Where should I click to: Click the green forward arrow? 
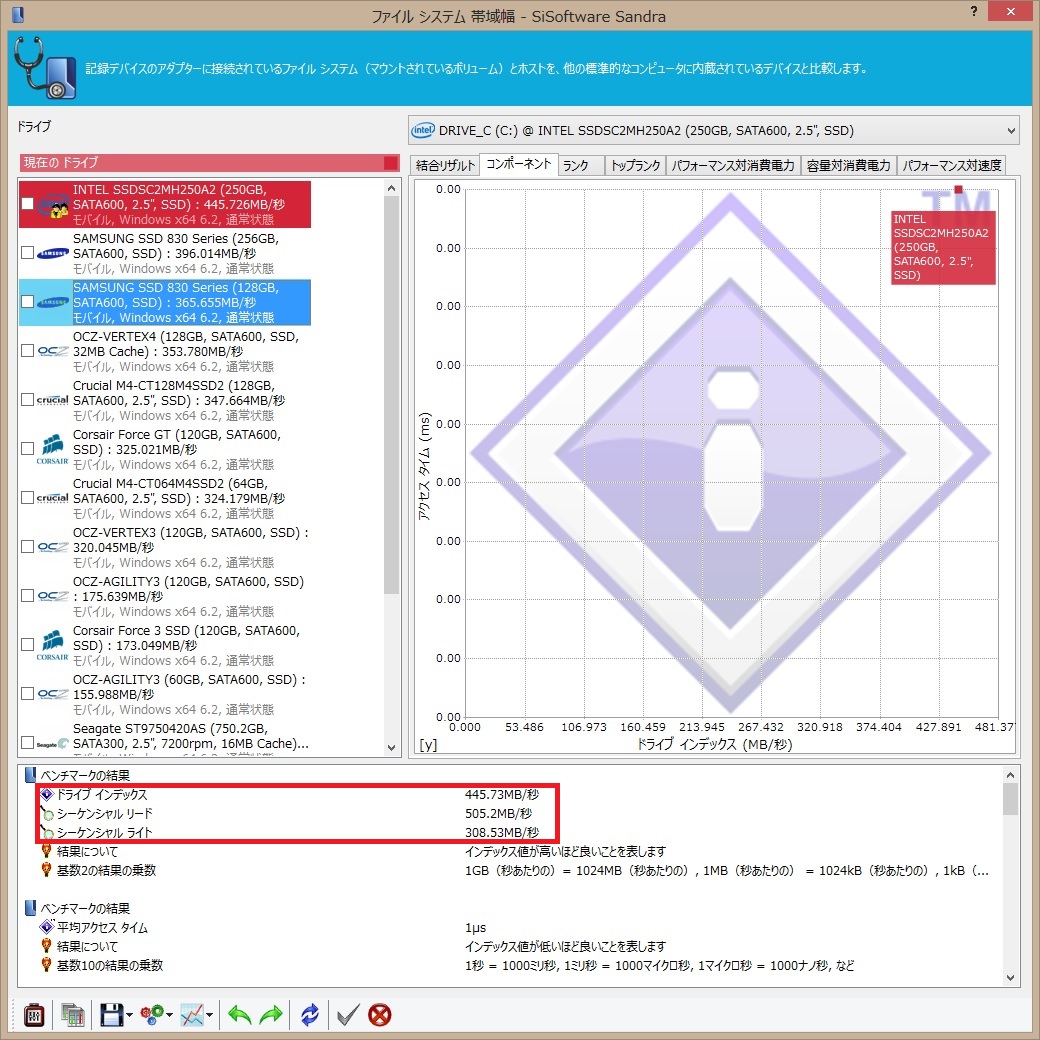[271, 1015]
